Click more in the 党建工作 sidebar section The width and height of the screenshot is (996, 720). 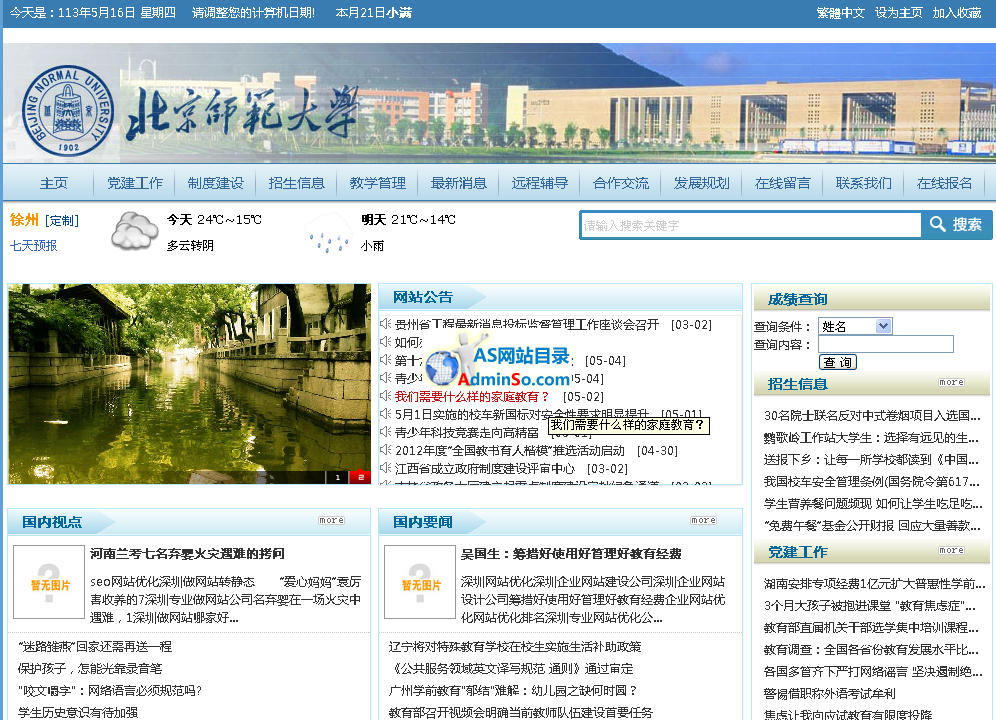(951, 550)
